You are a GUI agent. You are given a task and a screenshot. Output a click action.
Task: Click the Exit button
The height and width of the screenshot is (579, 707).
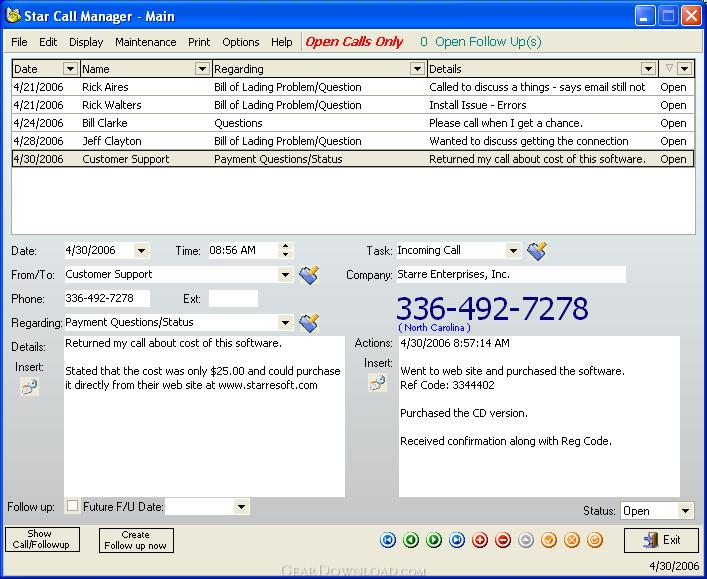(x=661, y=540)
